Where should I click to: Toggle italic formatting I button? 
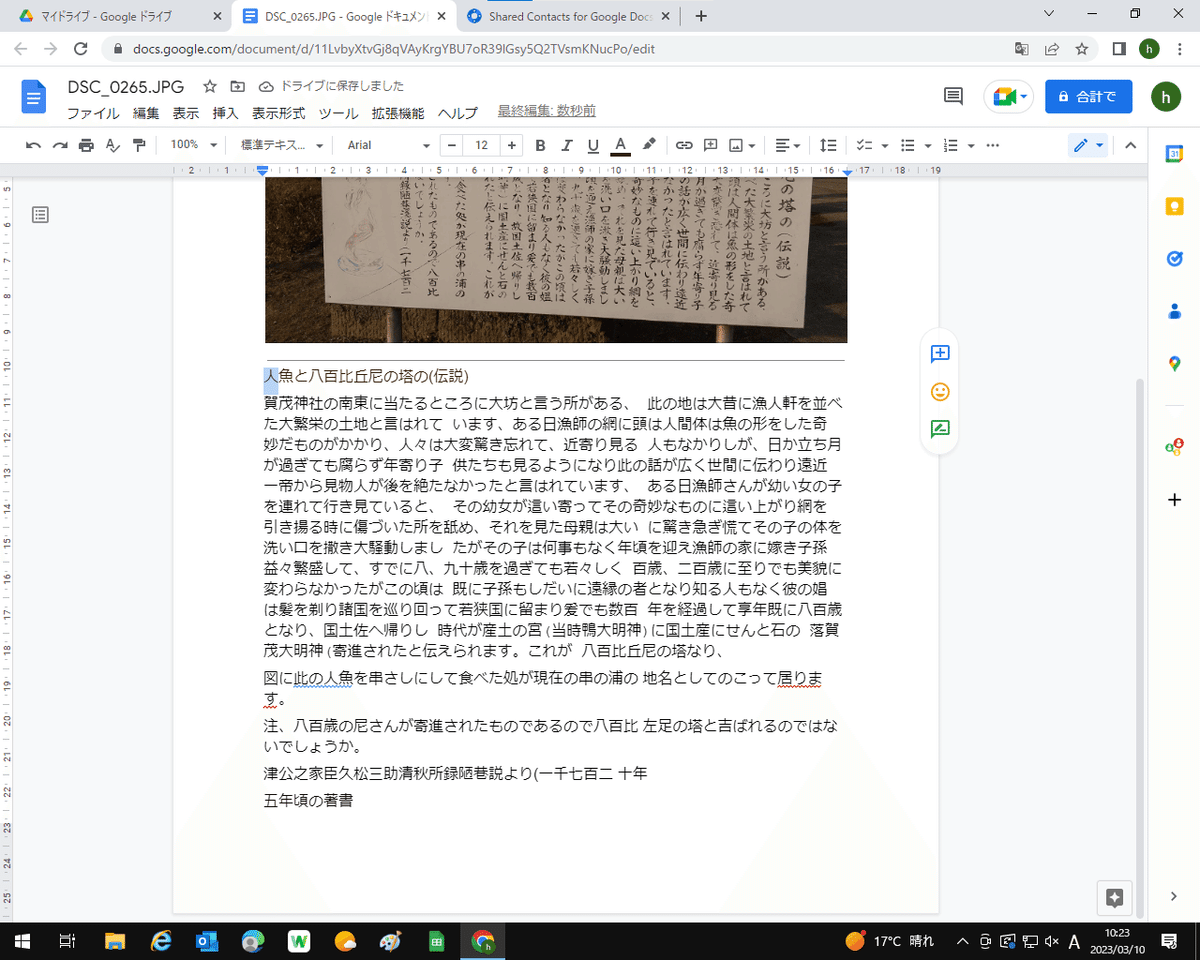[567, 145]
